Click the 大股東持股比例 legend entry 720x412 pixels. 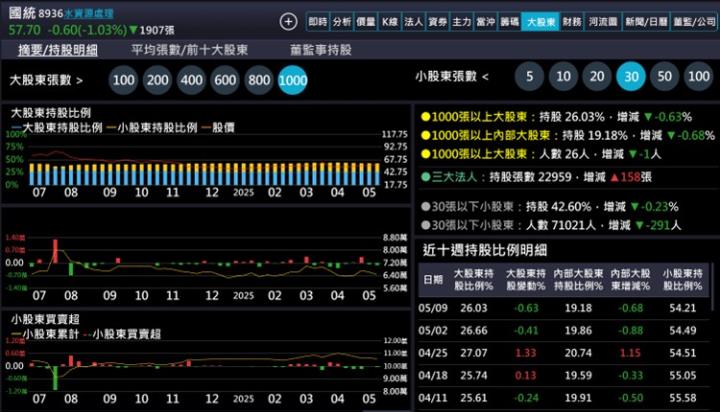[x=57, y=127]
